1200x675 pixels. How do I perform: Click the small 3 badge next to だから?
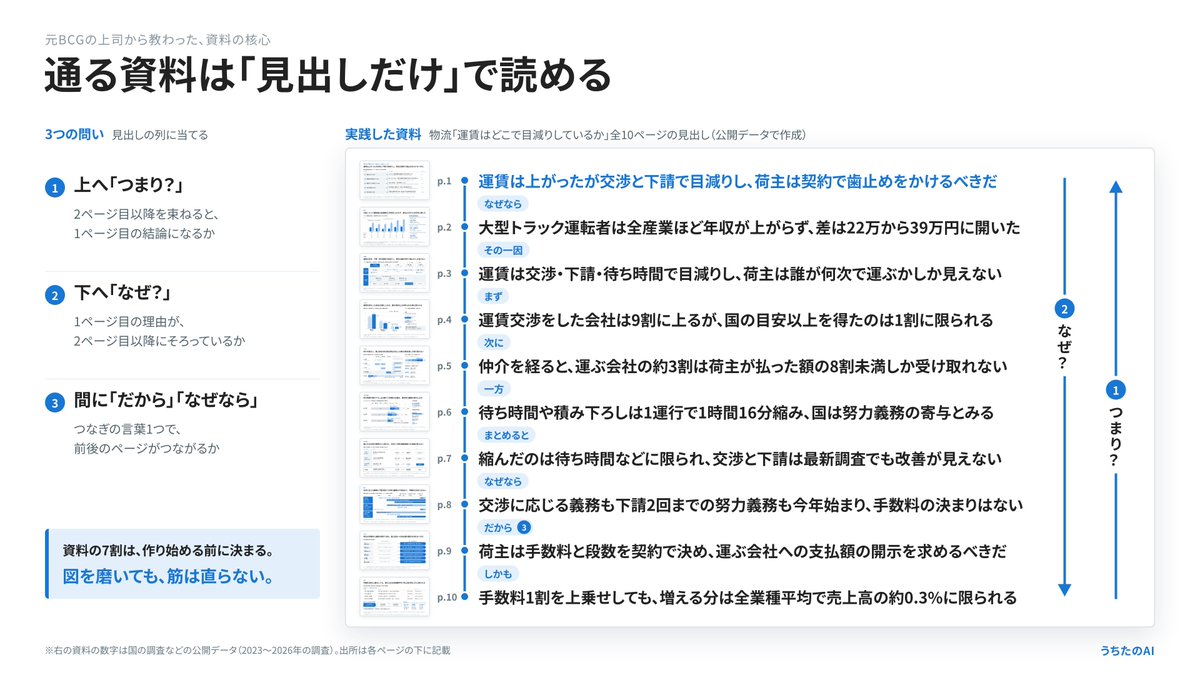point(524,527)
